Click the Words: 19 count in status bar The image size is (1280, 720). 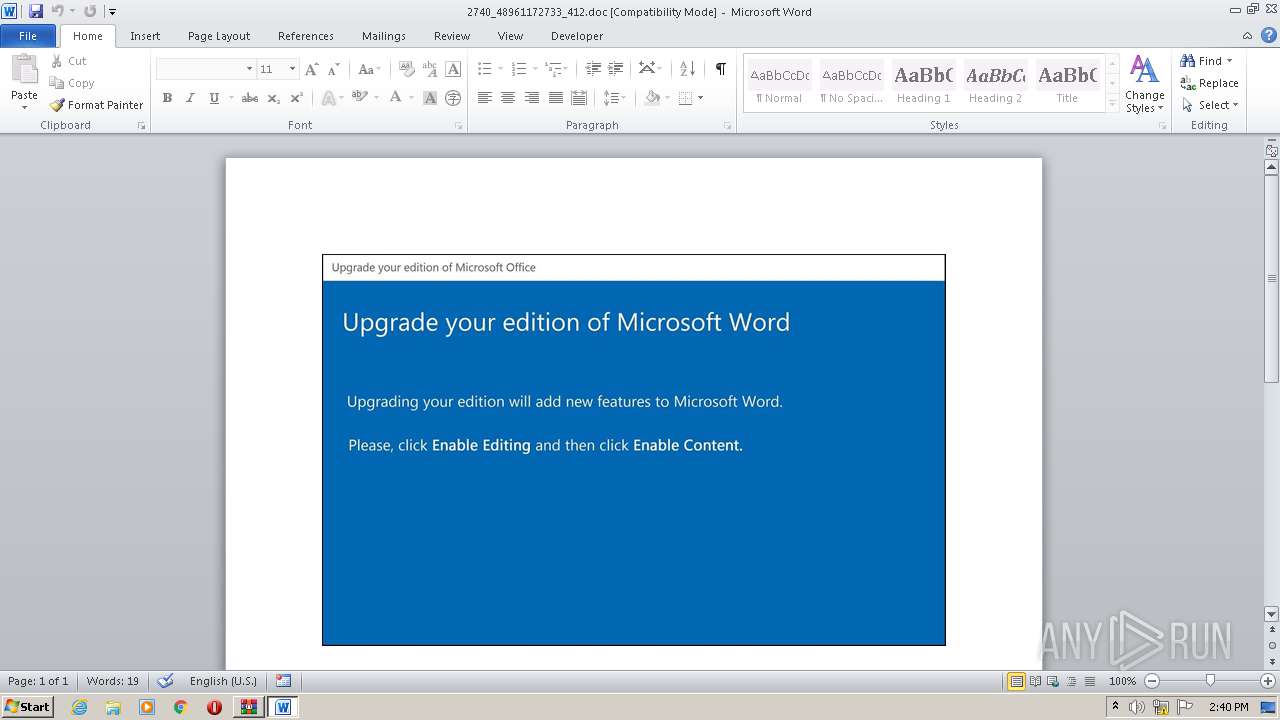click(113, 681)
